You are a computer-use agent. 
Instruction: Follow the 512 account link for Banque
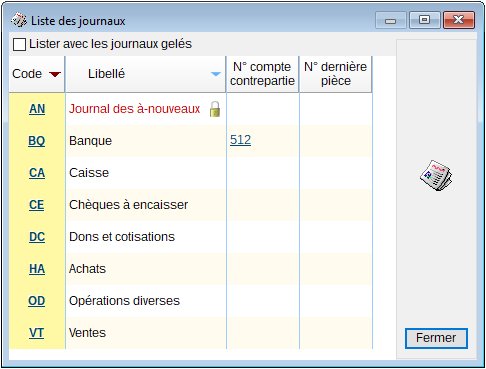click(240, 140)
